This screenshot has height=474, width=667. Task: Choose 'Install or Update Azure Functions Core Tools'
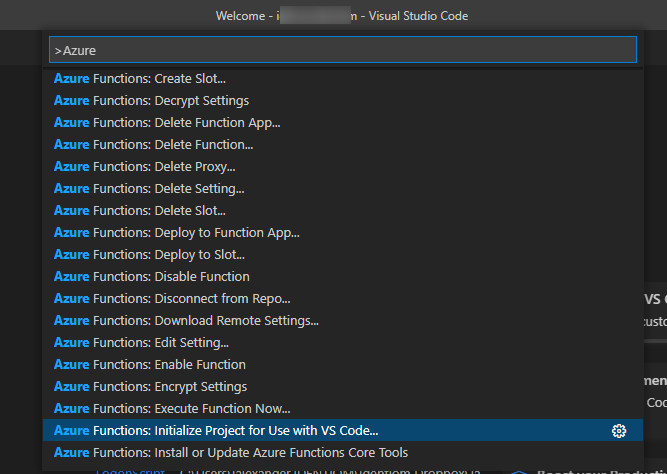click(342, 452)
